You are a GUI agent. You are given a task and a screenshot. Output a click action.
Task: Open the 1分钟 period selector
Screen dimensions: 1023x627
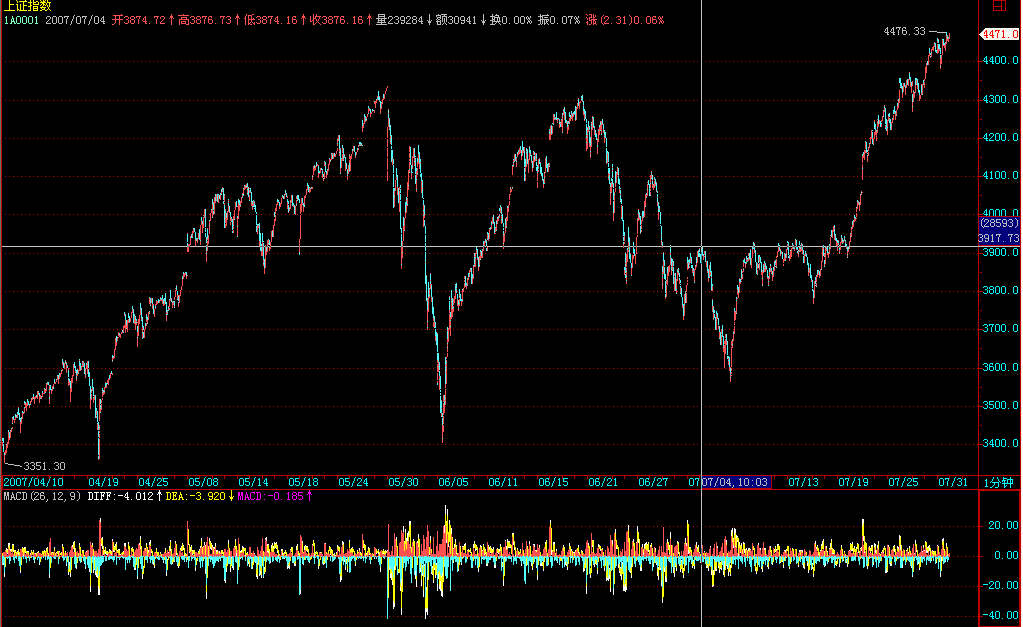998,482
